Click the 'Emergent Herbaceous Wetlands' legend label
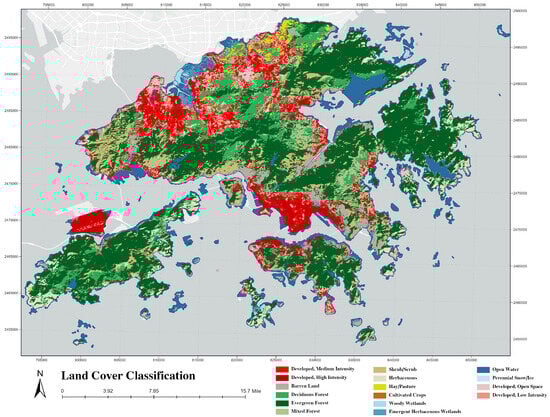Image resolution: width=550 pixels, height=417 pixels. pyautogui.click(x=425, y=411)
